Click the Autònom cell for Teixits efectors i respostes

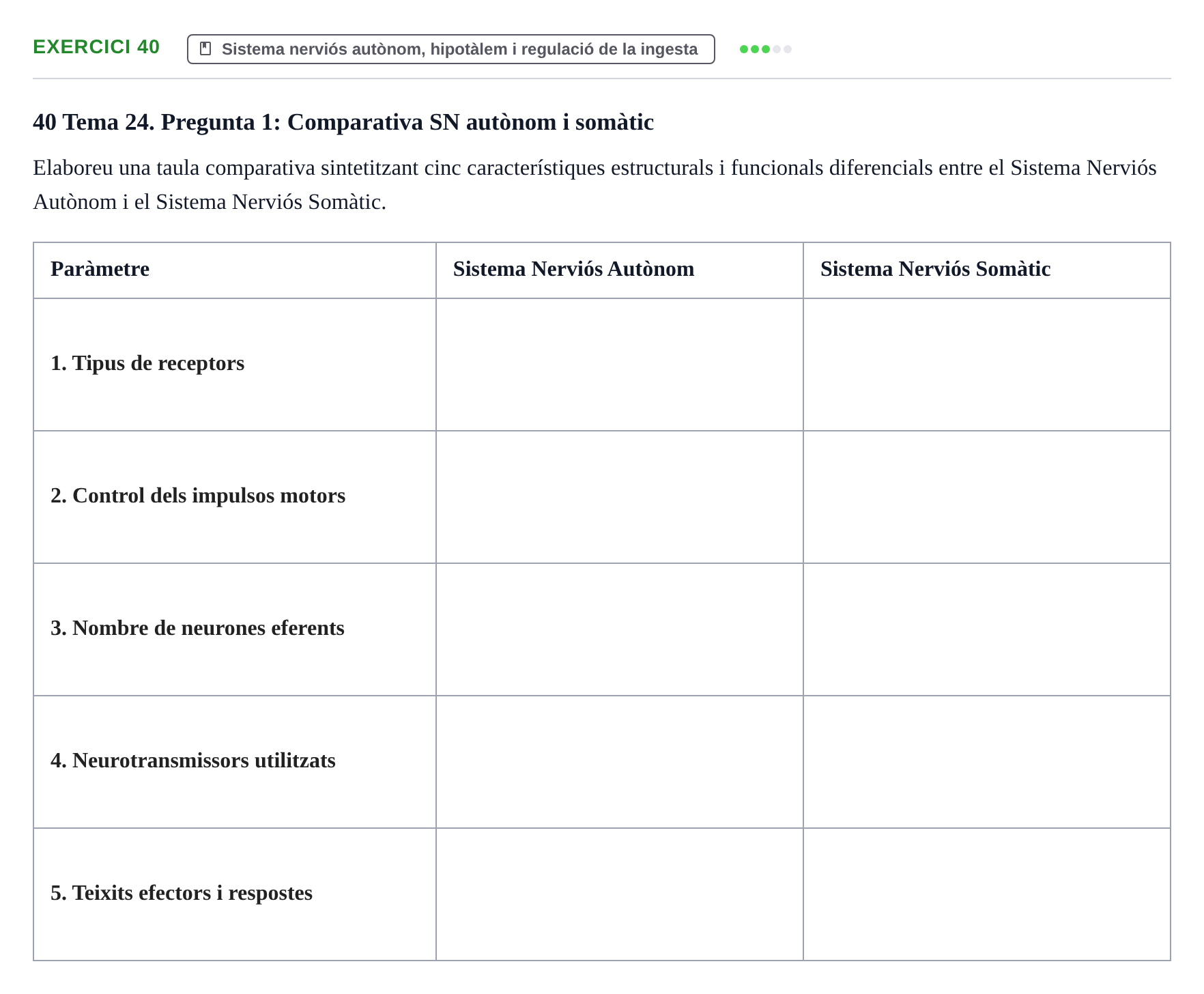pos(620,894)
